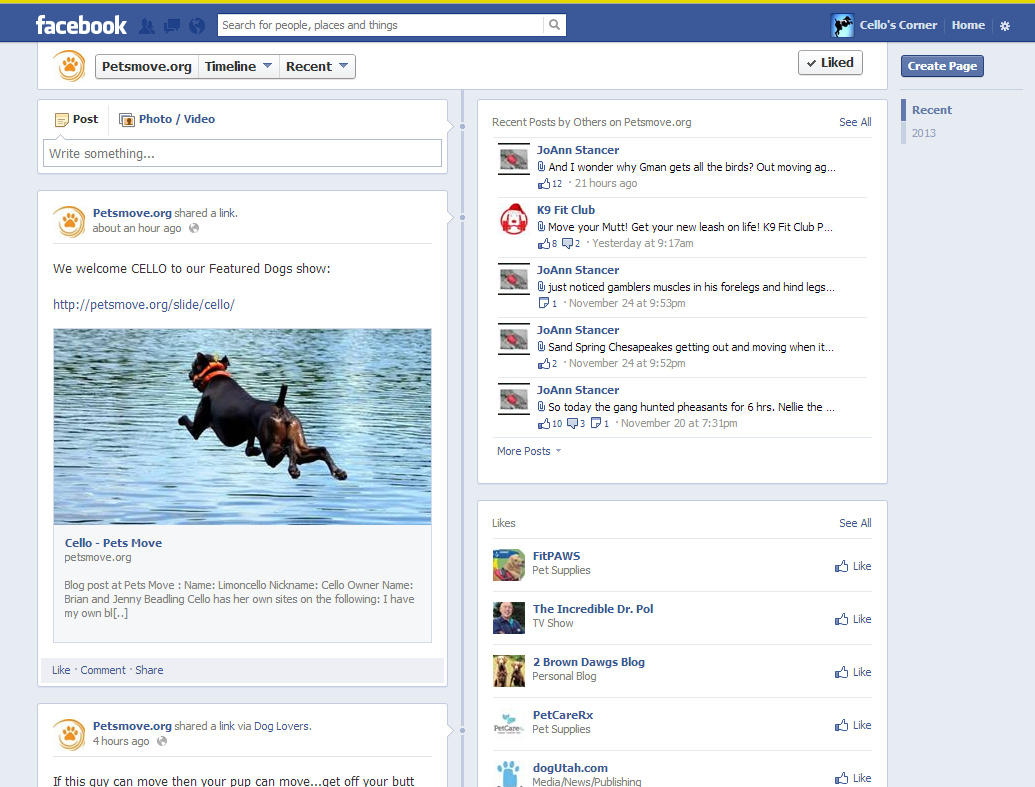This screenshot has width=1035, height=787.
Task: Click the dogUtah.com page name
Action: point(570,768)
